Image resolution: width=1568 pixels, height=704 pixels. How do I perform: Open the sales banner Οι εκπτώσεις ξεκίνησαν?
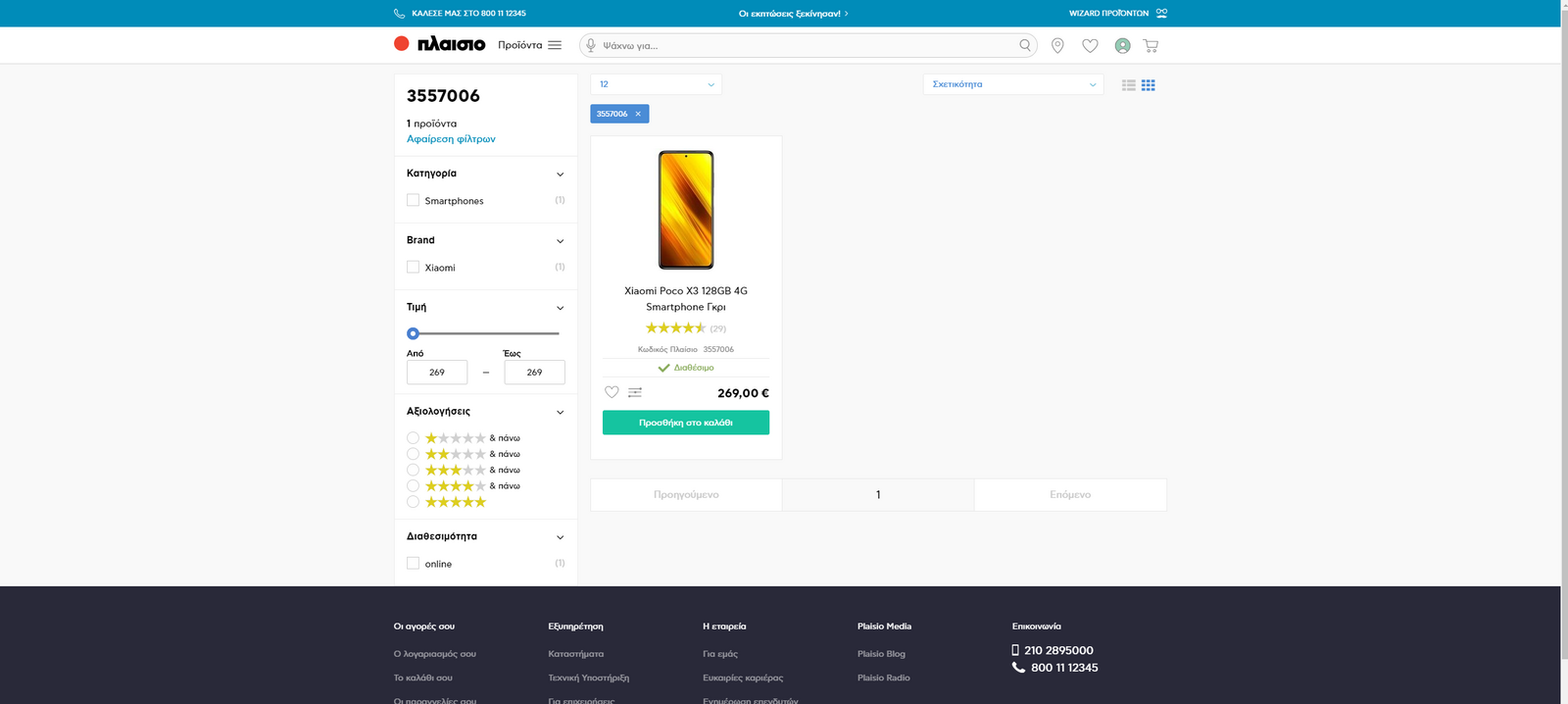(x=793, y=14)
